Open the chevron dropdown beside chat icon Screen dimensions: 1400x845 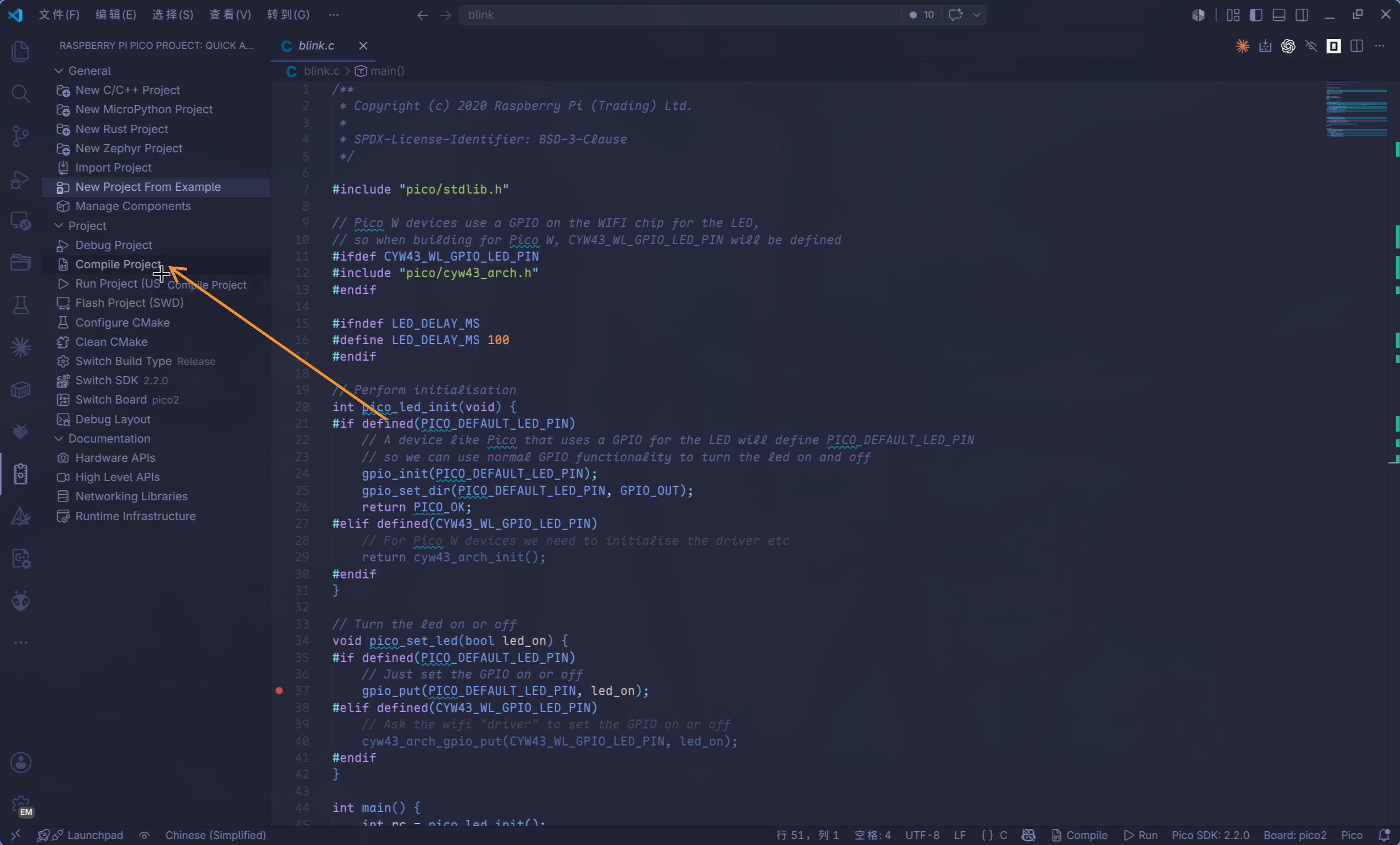[x=977, y=15]
